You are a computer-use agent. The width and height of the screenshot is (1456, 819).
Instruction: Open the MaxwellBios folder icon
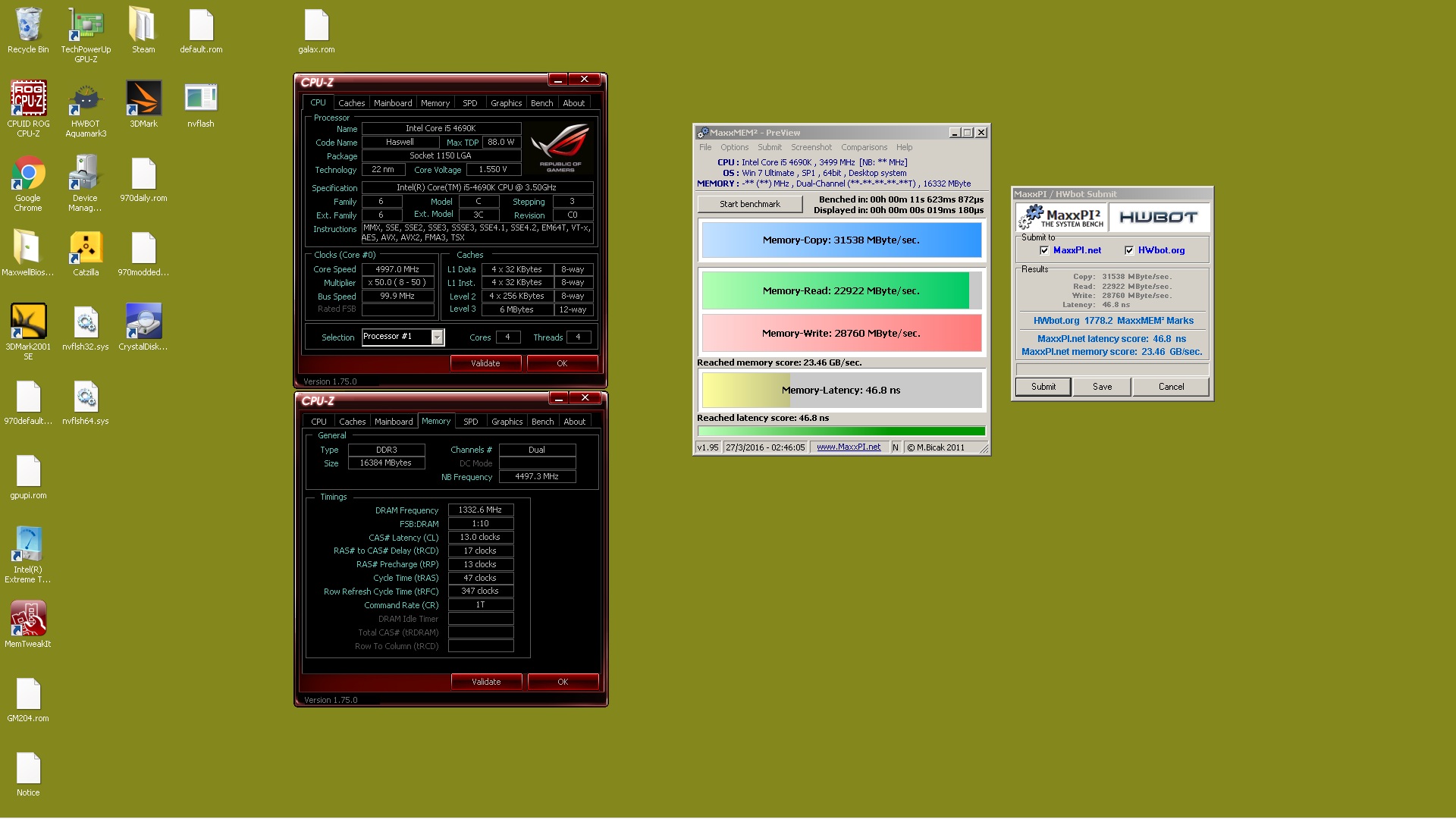(28, 253)
